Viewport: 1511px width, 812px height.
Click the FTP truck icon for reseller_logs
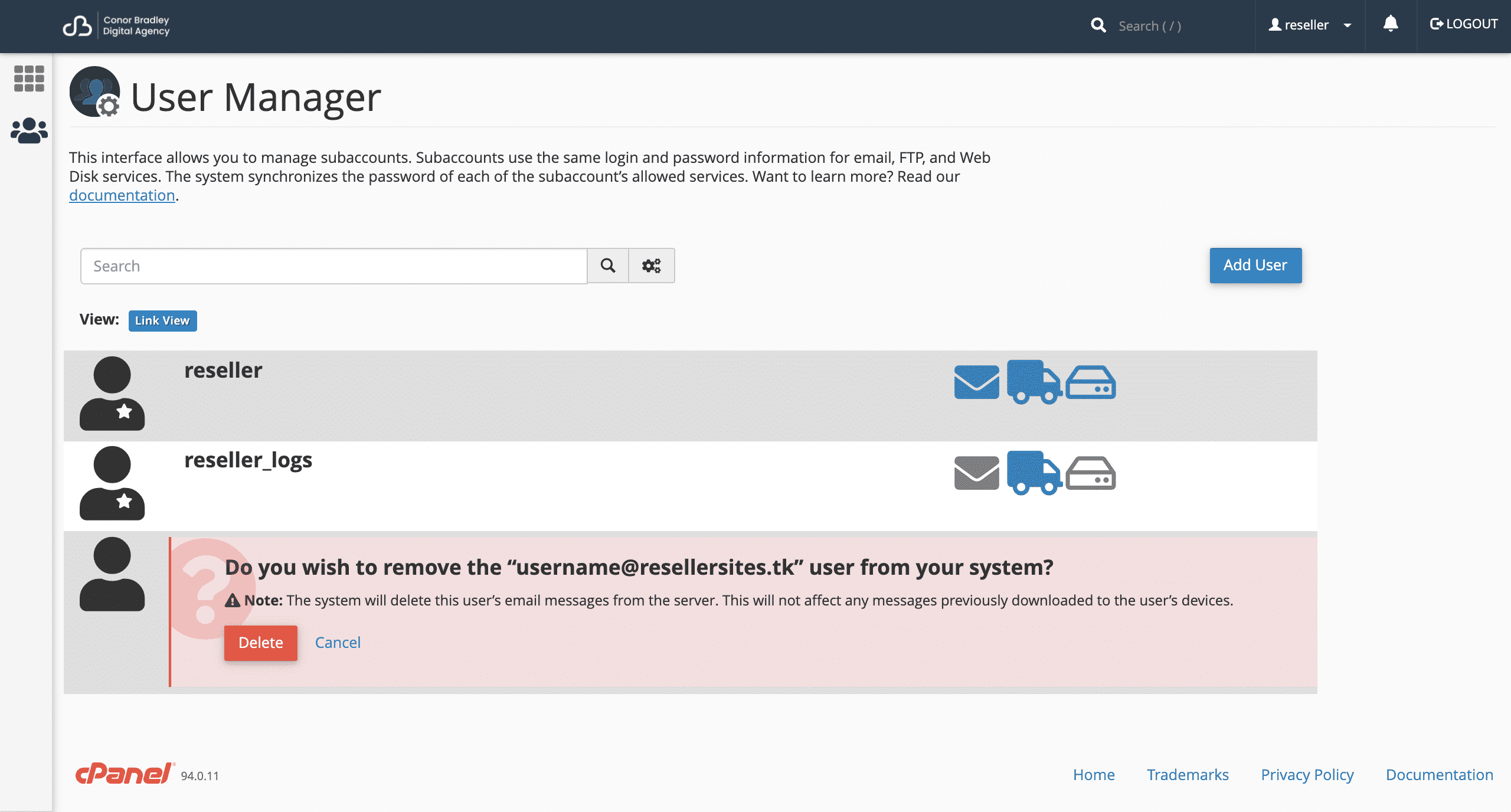click(x=1034, y=473)
